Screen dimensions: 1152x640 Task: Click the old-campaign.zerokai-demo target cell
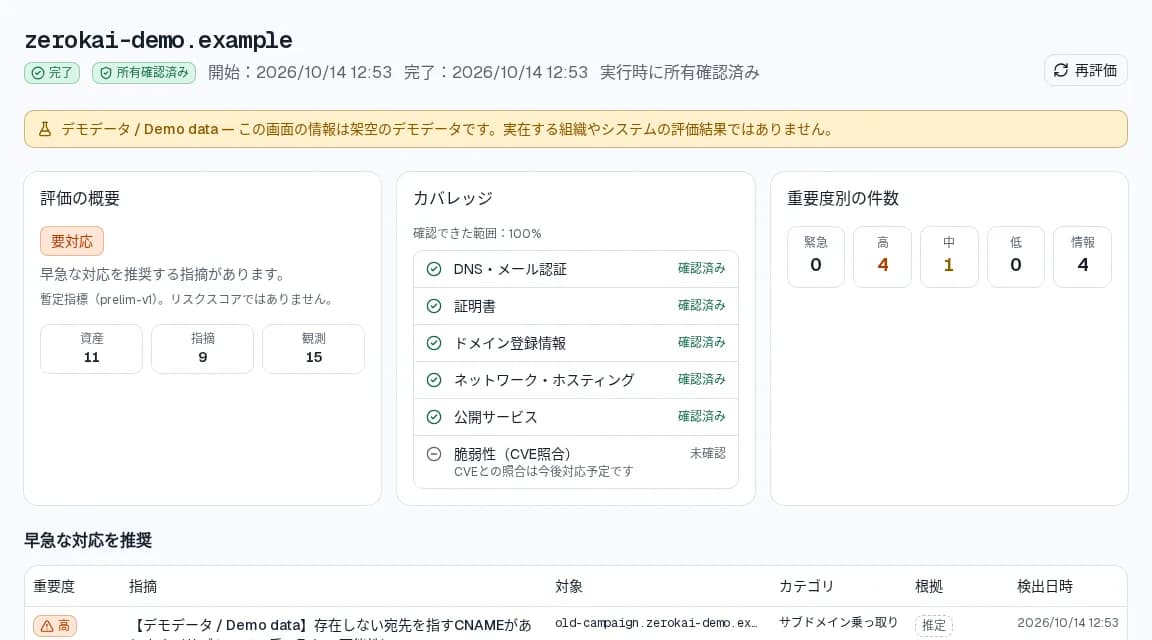655,623
